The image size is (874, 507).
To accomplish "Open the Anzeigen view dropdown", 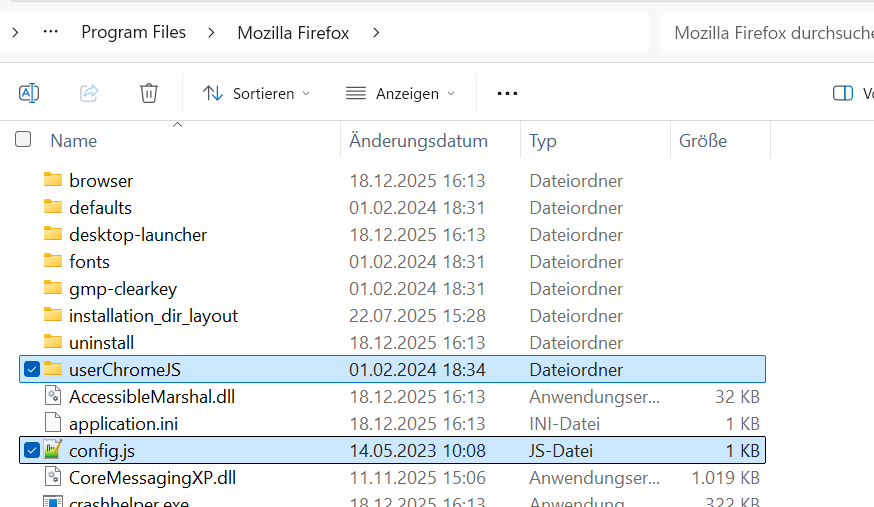I will [x=400, y=93].
